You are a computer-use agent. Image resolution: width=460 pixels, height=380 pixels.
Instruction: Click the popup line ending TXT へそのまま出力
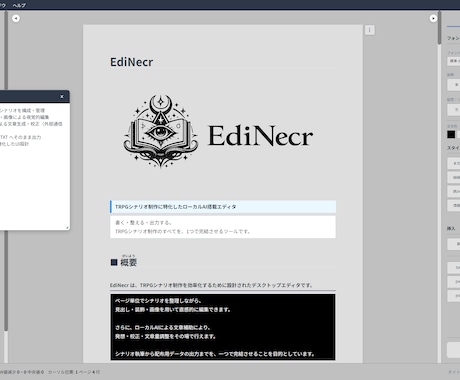[21, 137]
